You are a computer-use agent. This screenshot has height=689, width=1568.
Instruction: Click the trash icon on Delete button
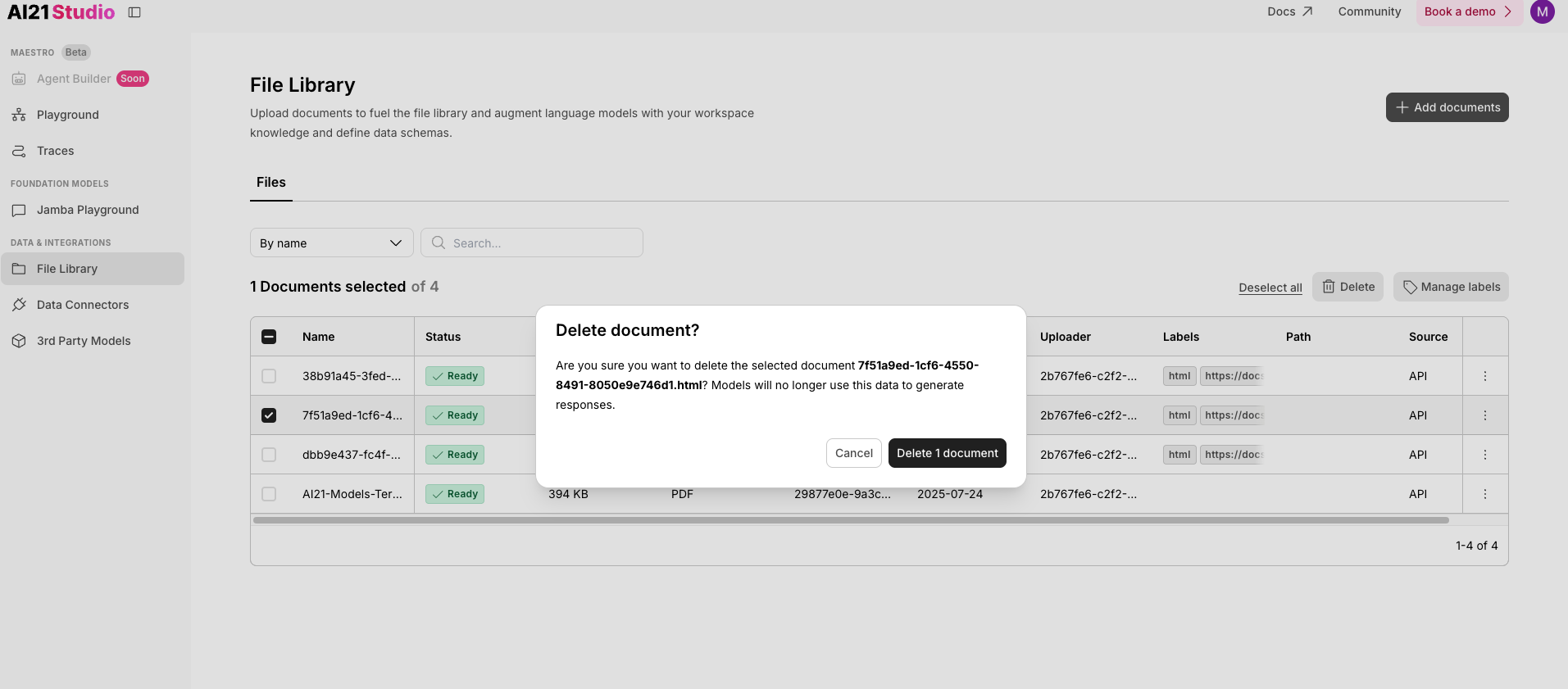click(1328, 287)
